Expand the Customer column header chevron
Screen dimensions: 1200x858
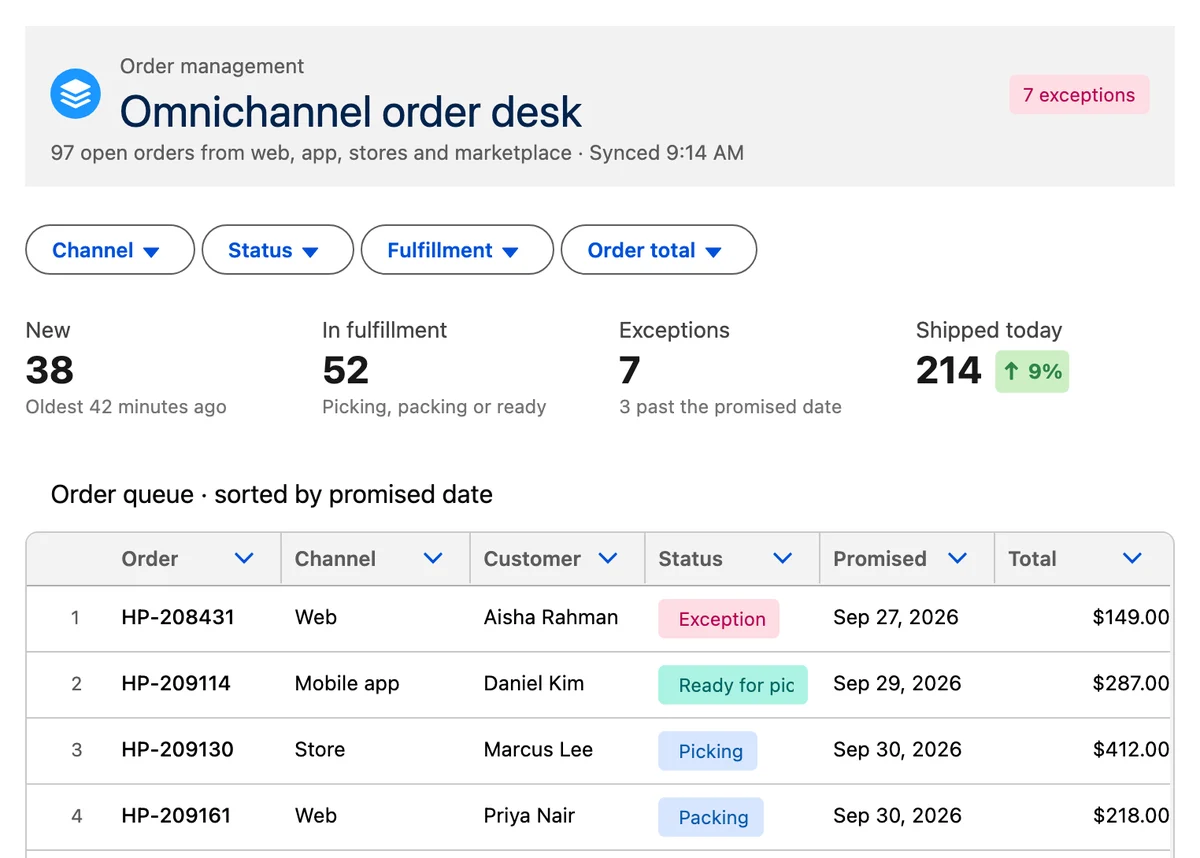pos(608,559)
